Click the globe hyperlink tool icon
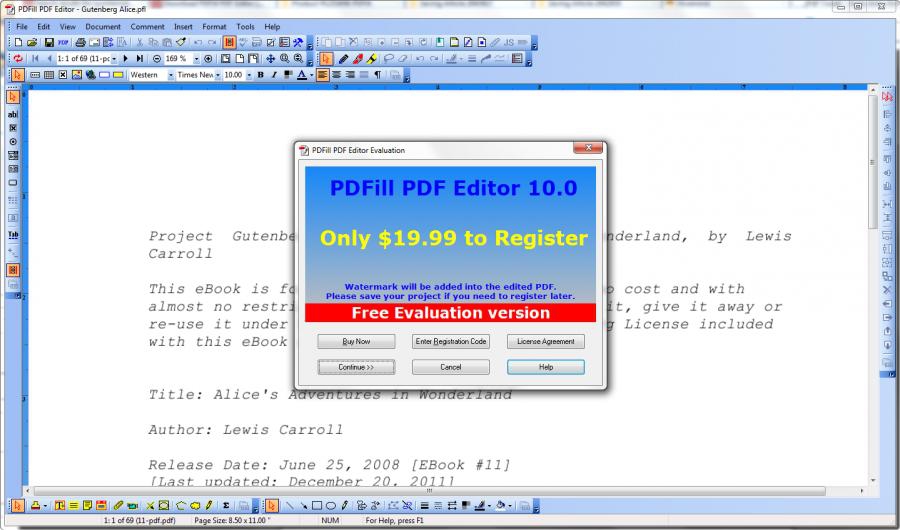Viewport: 900px width, 530px height. coord(91,75)
